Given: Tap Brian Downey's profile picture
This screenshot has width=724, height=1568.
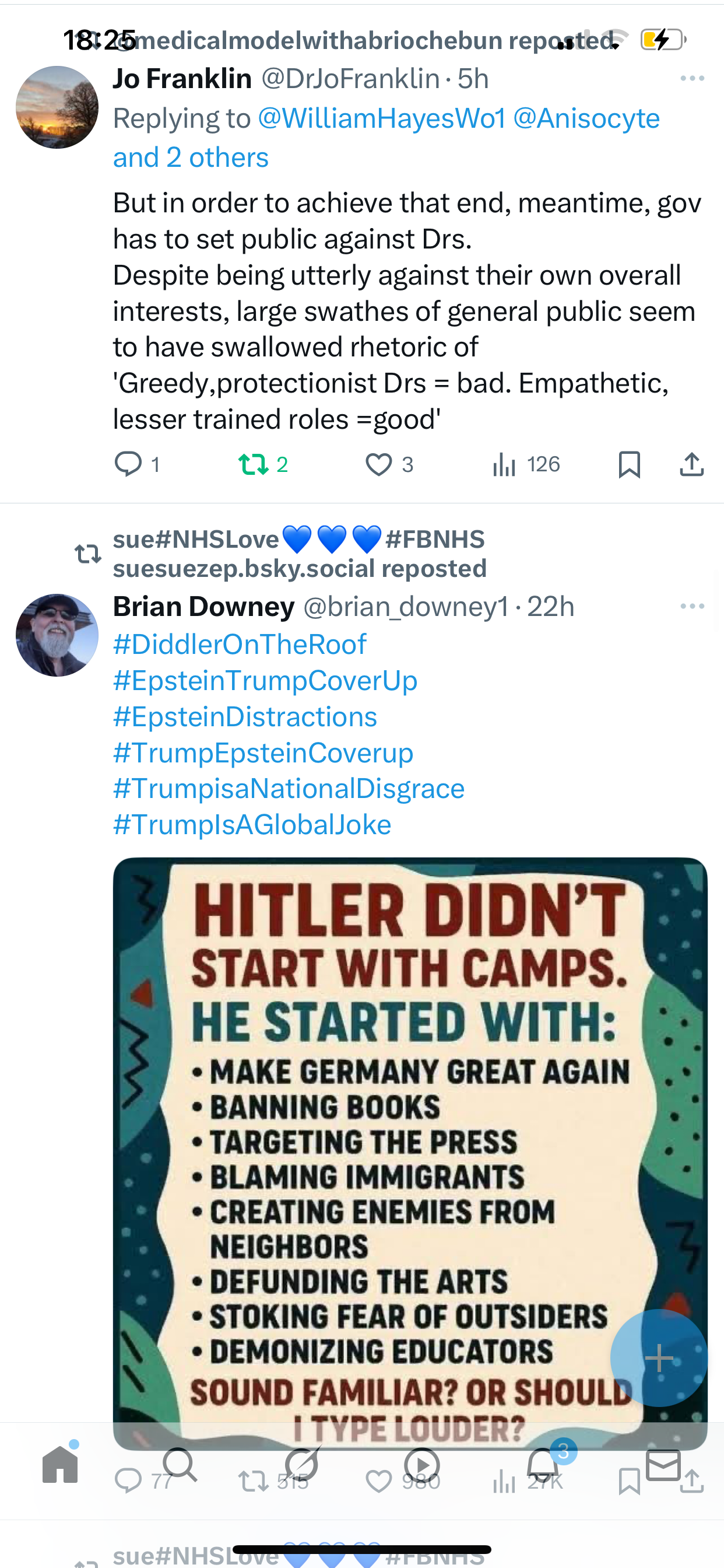Looking at the screenshot, I should [57, 635].
